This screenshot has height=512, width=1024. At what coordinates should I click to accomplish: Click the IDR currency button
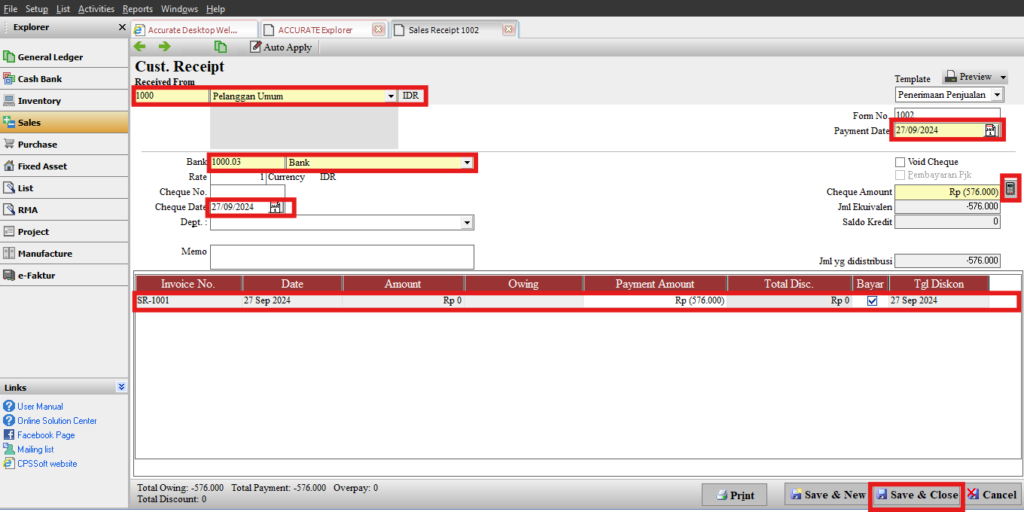(411, 96)
